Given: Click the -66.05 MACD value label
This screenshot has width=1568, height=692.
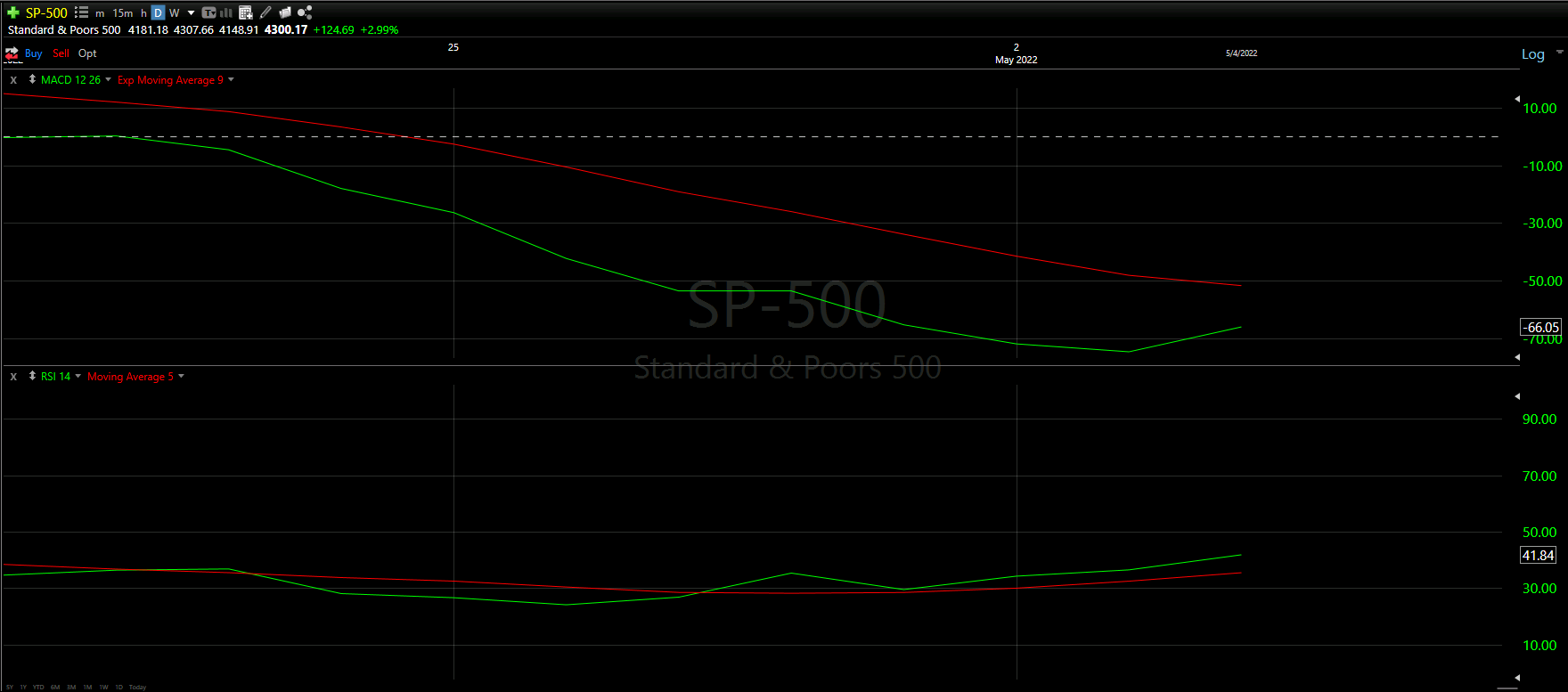Looking at the screenshot, I should coord(1540,327).
